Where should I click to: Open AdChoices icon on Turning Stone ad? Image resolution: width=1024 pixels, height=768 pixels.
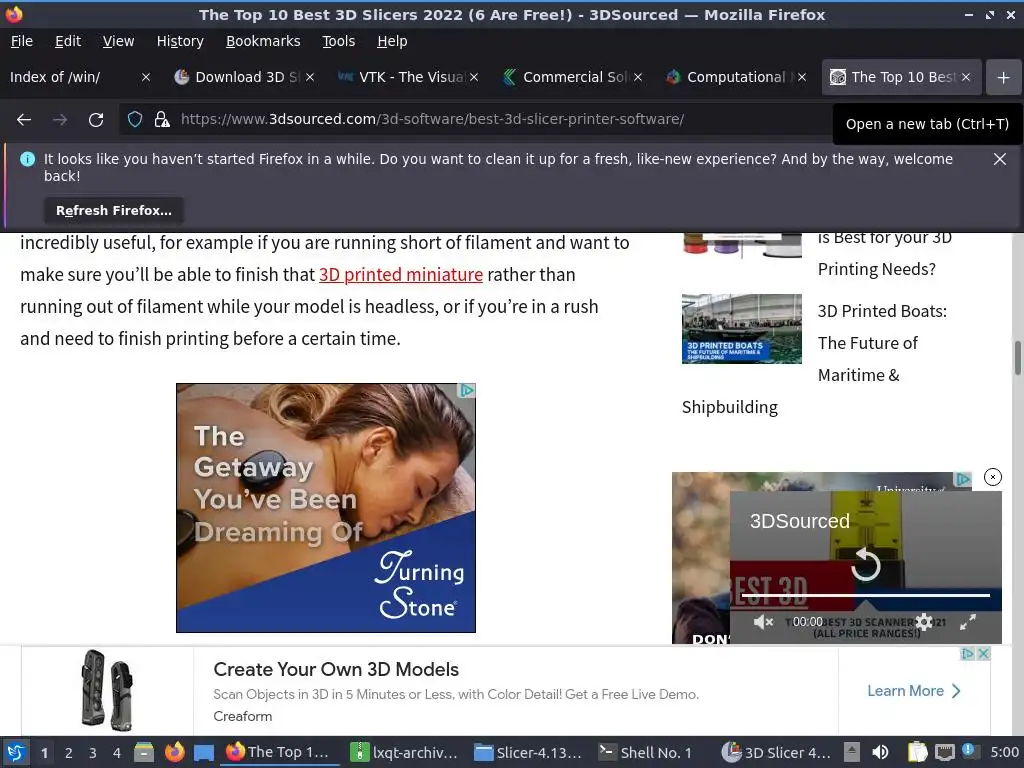click(x=467, y=391)
